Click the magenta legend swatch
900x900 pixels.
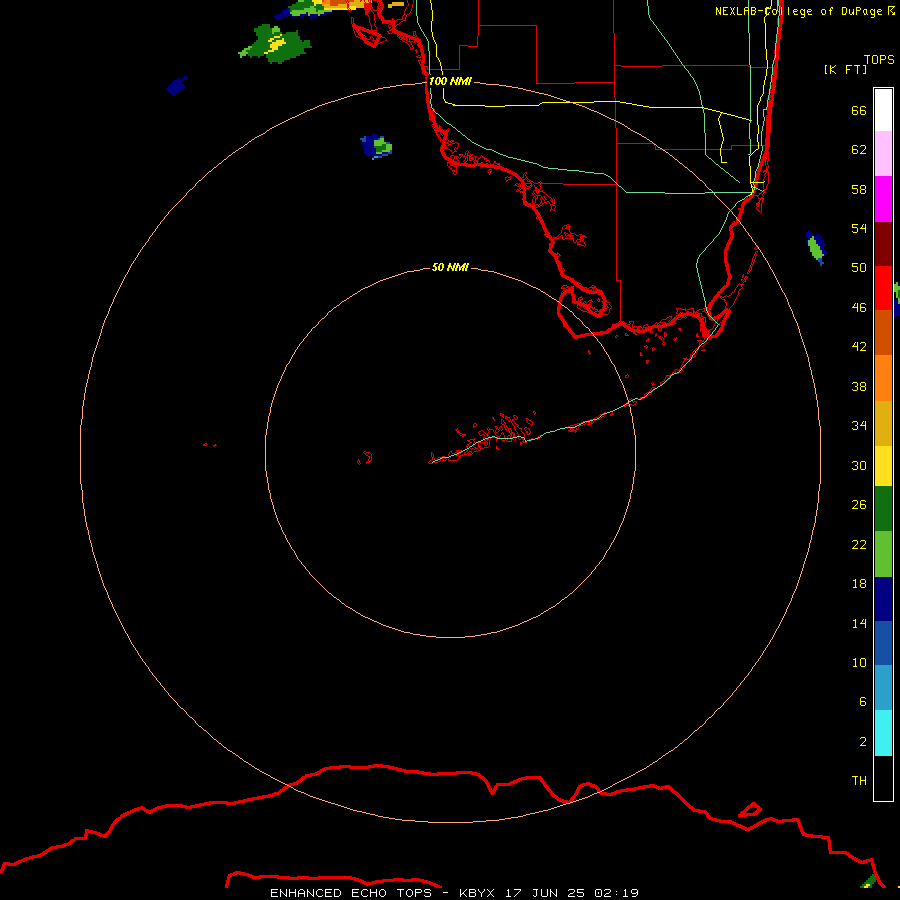pos(883,199)
